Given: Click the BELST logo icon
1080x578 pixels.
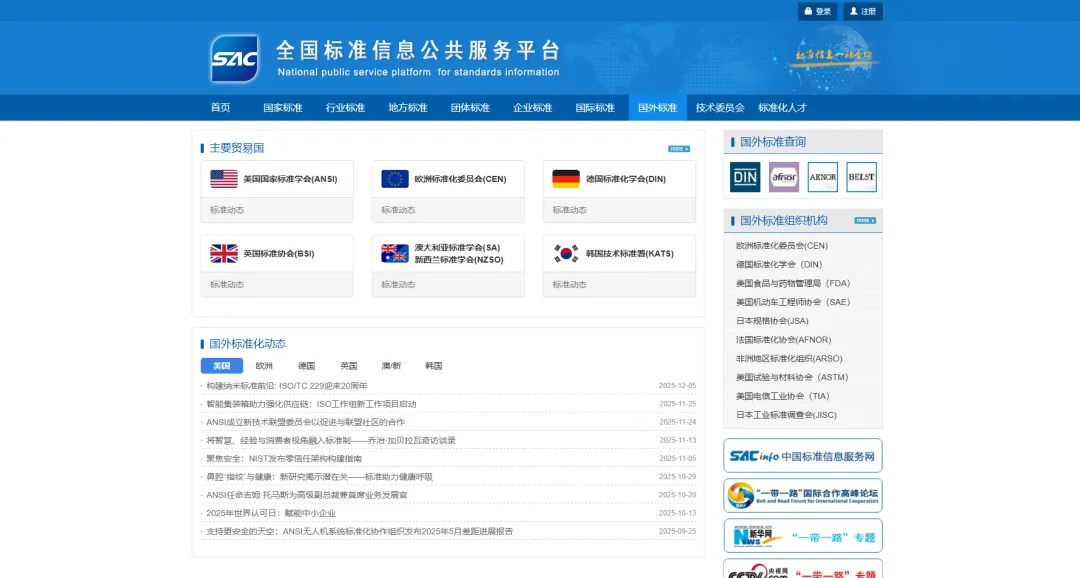Looking at the screenshot, I should 862,177.
